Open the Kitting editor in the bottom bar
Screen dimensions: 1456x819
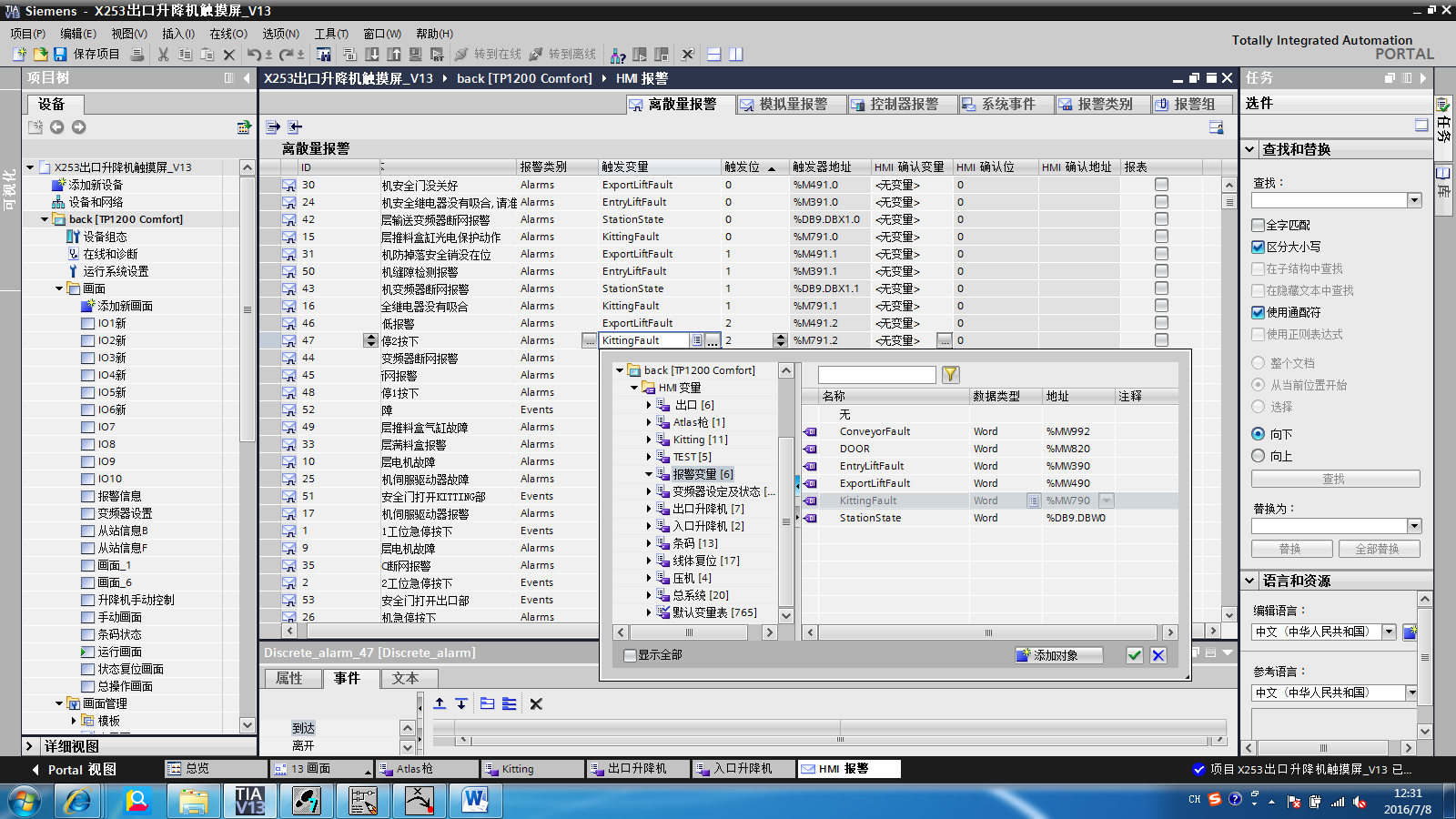[533, 769]
